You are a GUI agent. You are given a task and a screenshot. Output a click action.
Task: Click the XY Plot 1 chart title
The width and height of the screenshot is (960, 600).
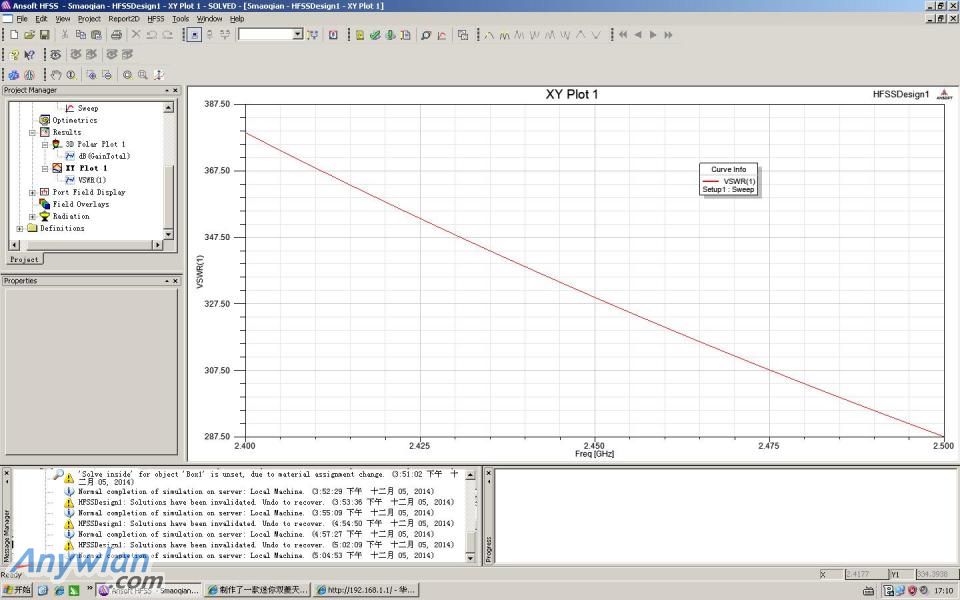[x=572, y=94]
